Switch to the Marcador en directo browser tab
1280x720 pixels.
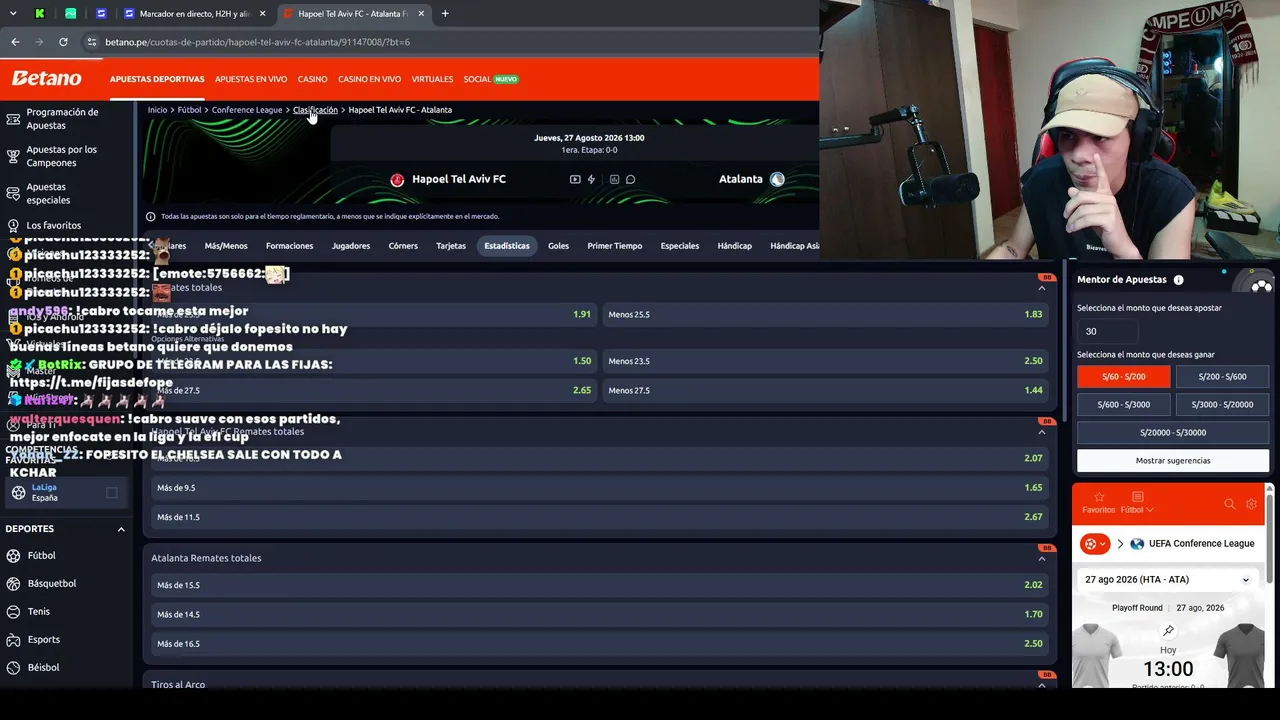(193, 14)
